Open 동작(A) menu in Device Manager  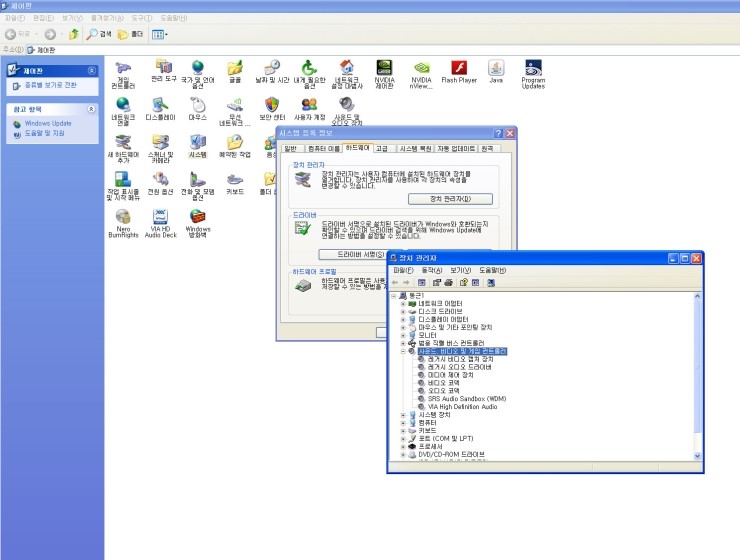coord(431,270)
